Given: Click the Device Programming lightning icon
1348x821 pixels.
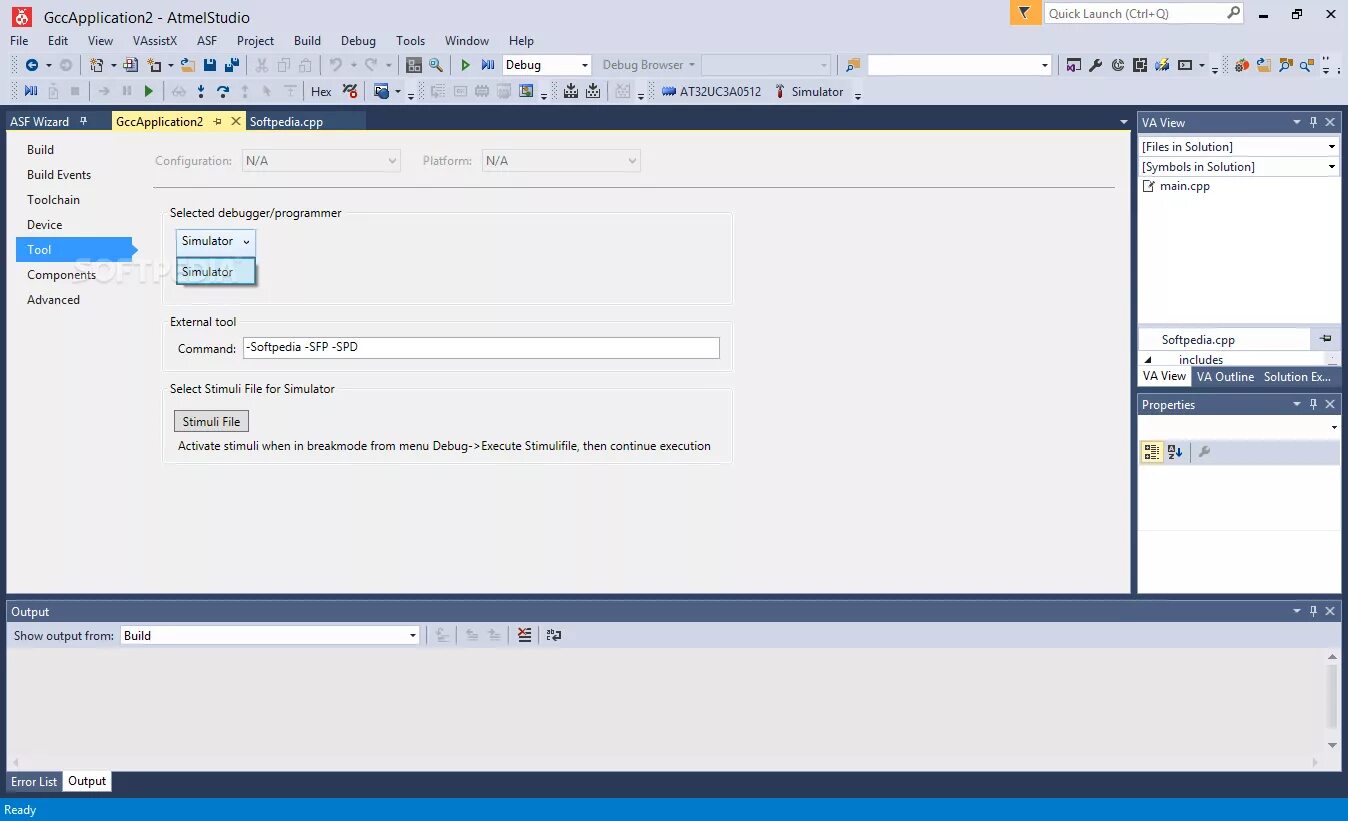Looking at the screenshot, I should (x=1162, y=65).
